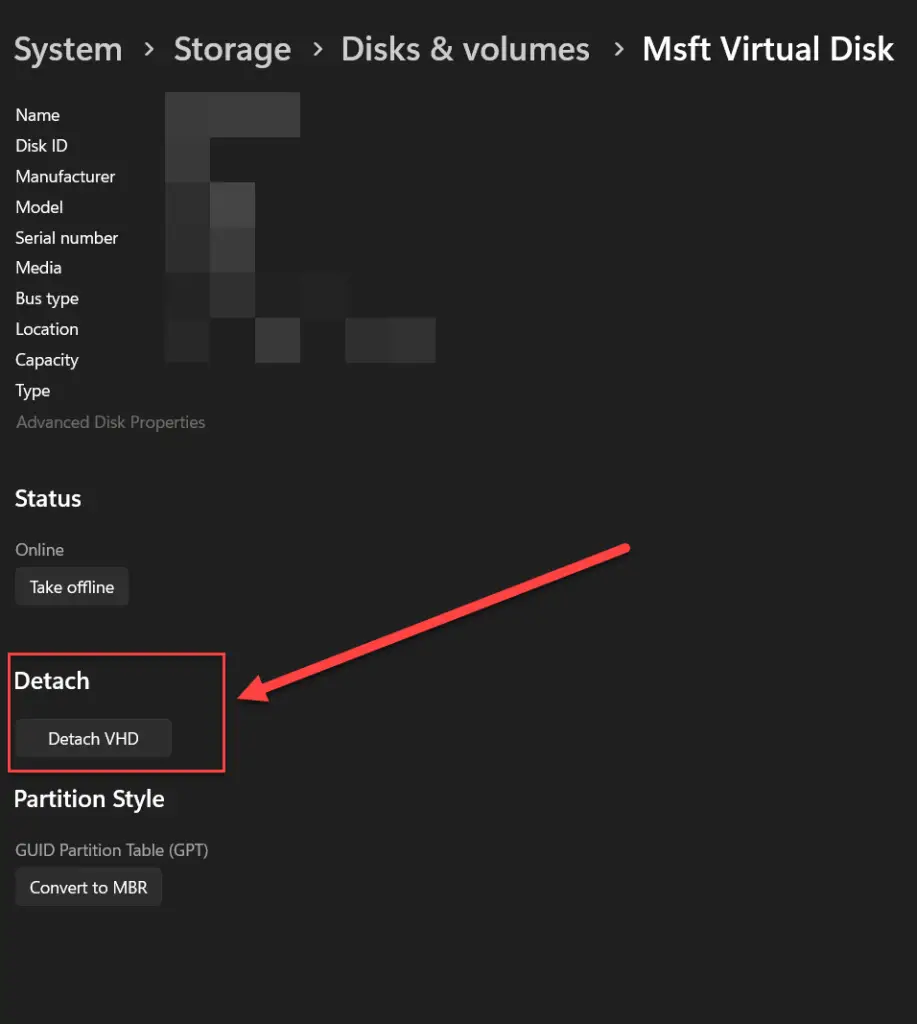The image size is (917, 1024).
Task: Navigate to Disks & volumes breadcrumb
Action: (x=465, y=50)
